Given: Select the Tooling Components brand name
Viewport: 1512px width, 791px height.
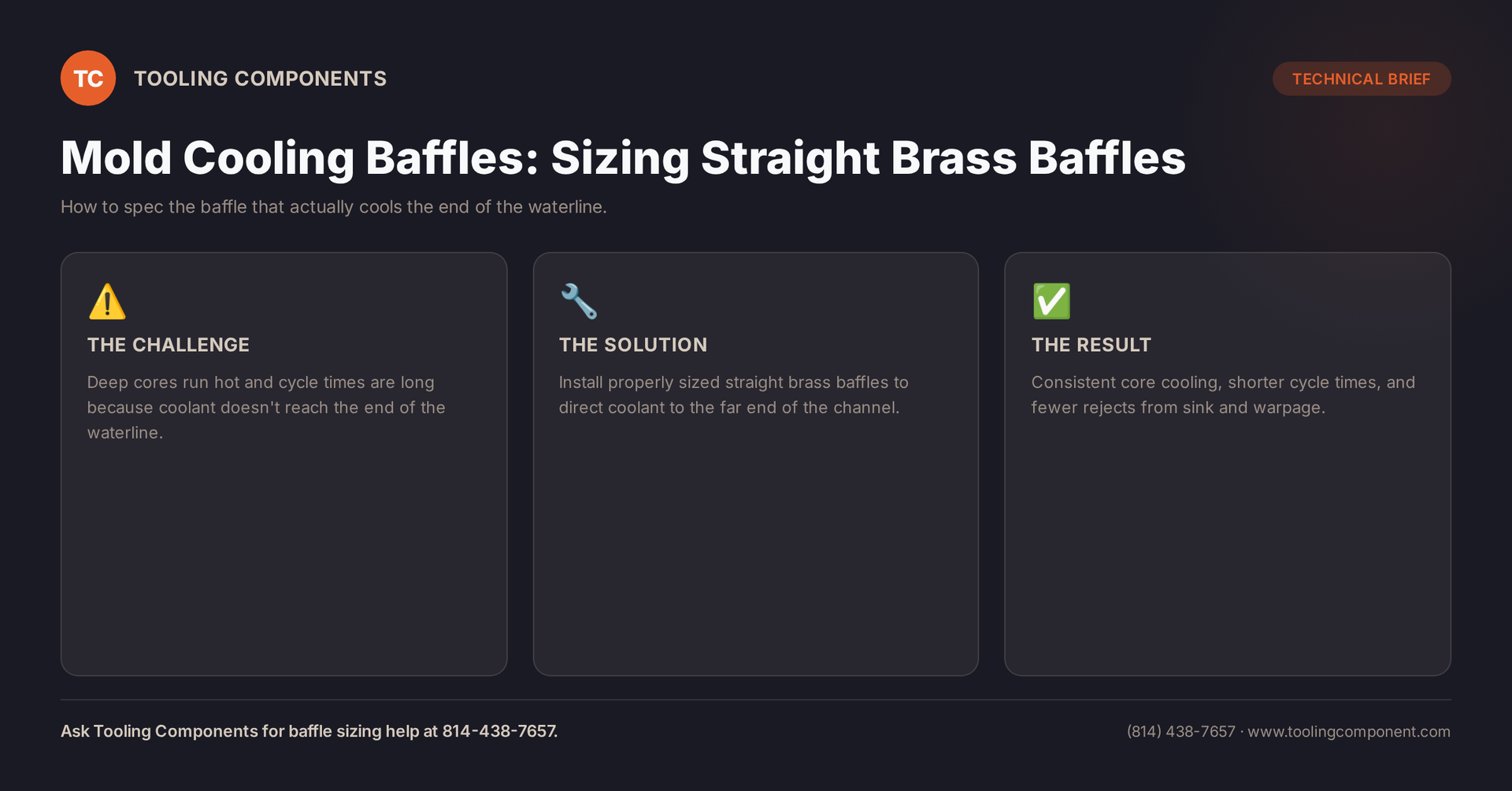Looking at the screenshot, I should point(260,79).
